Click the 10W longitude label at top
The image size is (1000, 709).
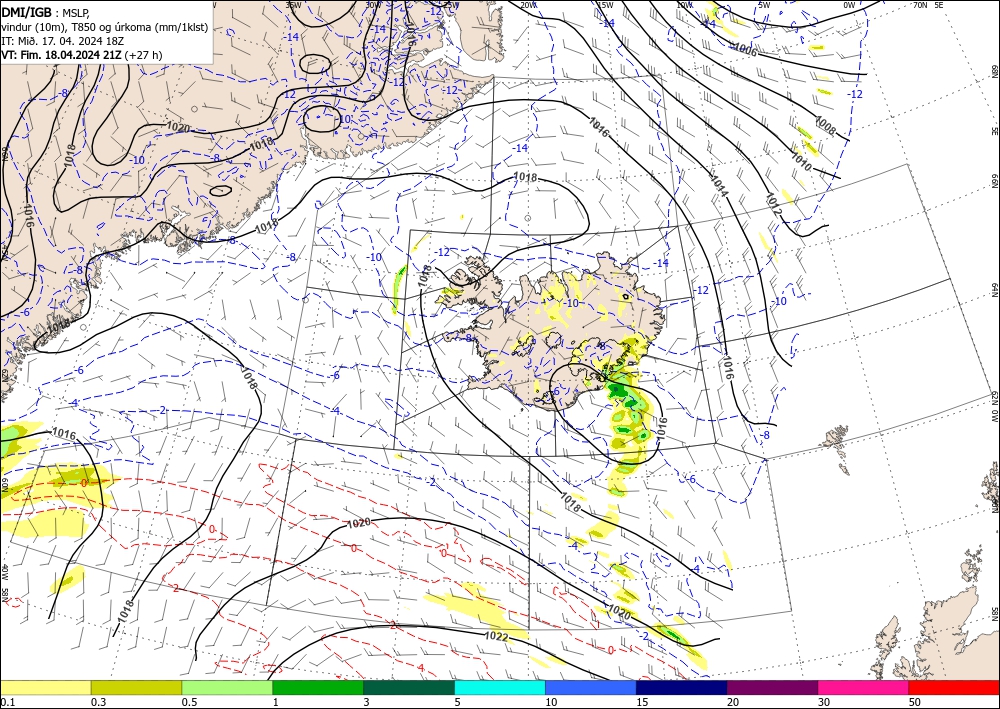(x=684, y=5)
